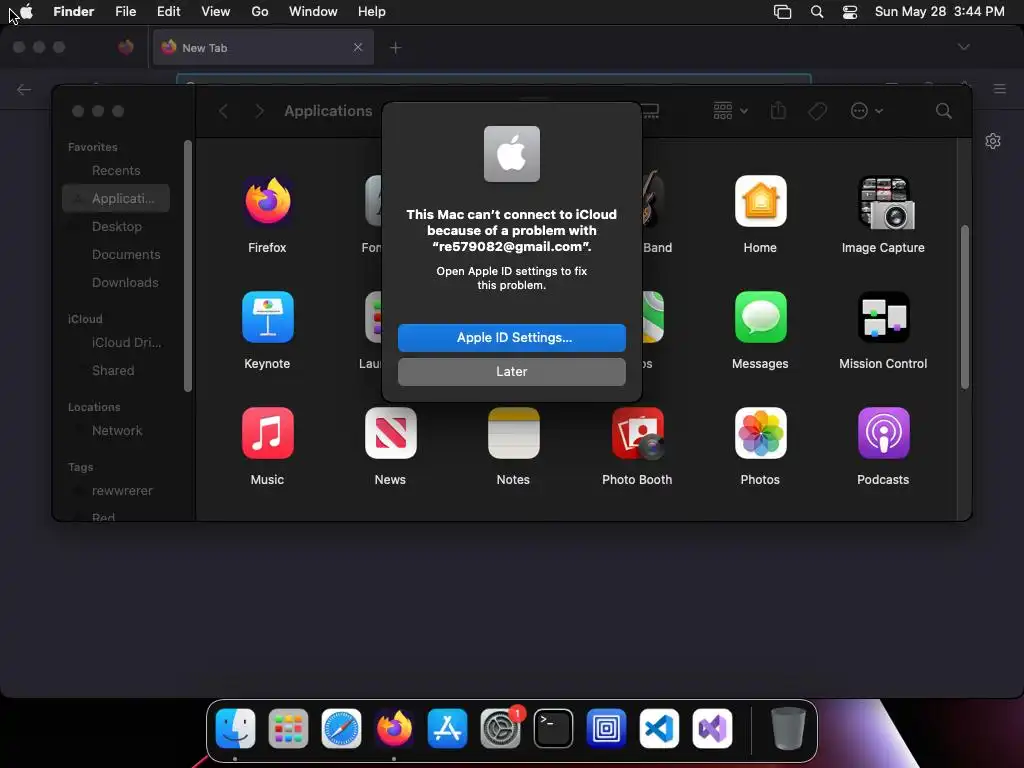Viewport: 1024px width, 768px height.
Task: Select Applications in Finder sidebar
Action: 116,199
